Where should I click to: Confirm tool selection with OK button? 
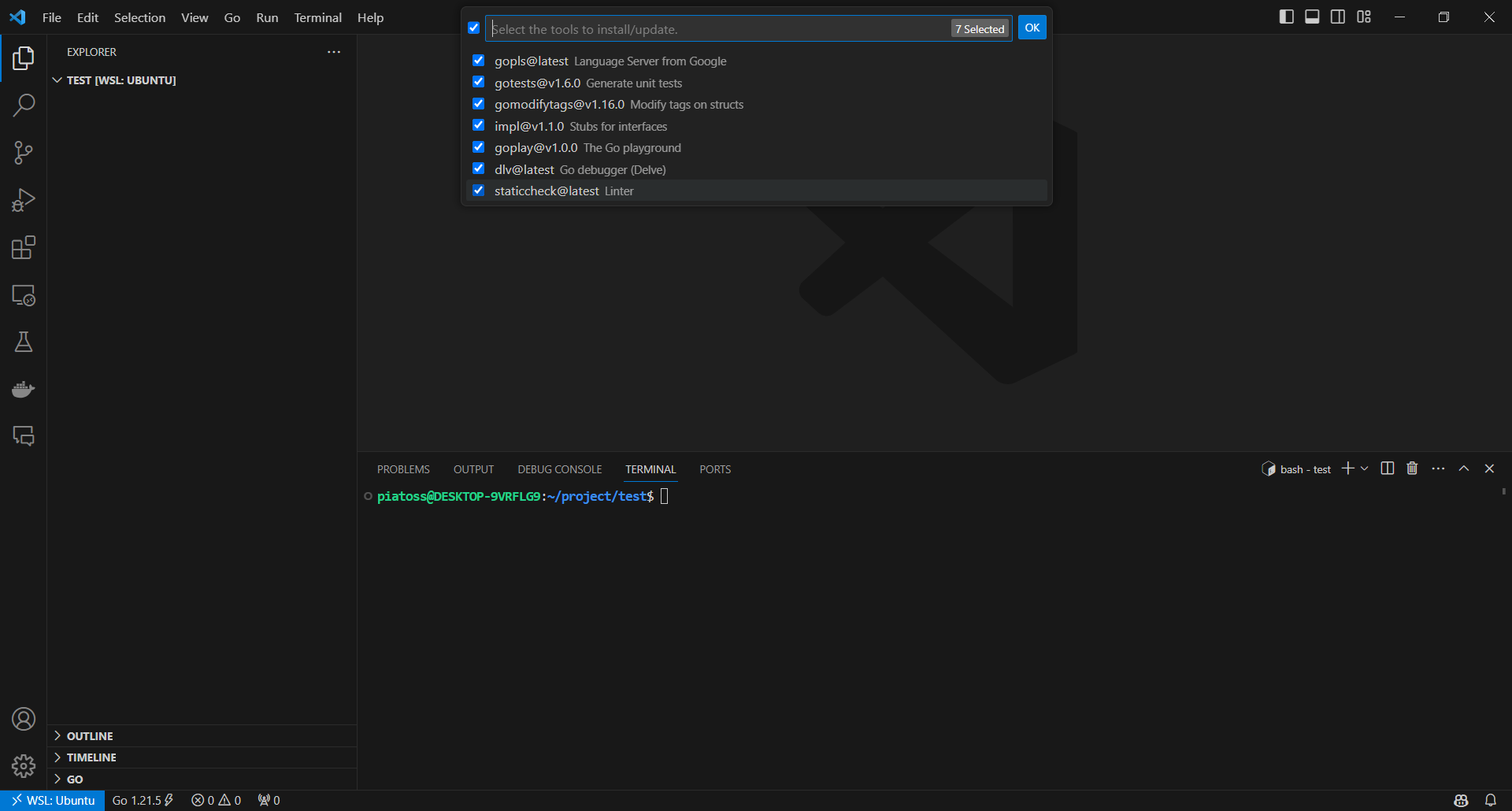pos(1032,28)
